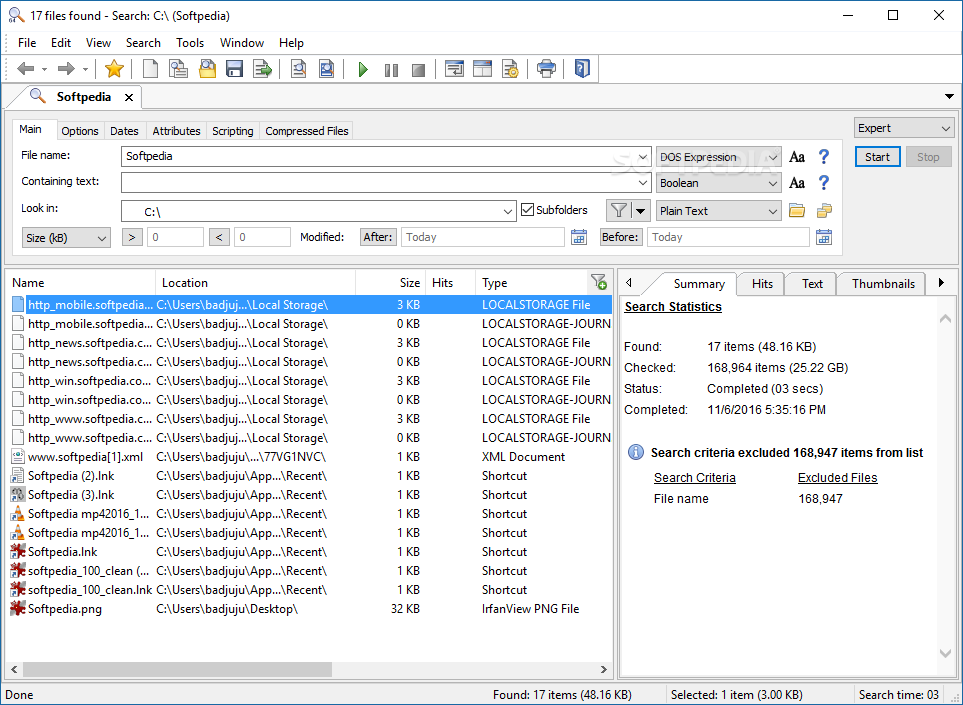Viewport: 963px width, 705px height.
Task: Open the filter funnel dropdown arrow
Action: pyautogui.click(x=640, y=211)
